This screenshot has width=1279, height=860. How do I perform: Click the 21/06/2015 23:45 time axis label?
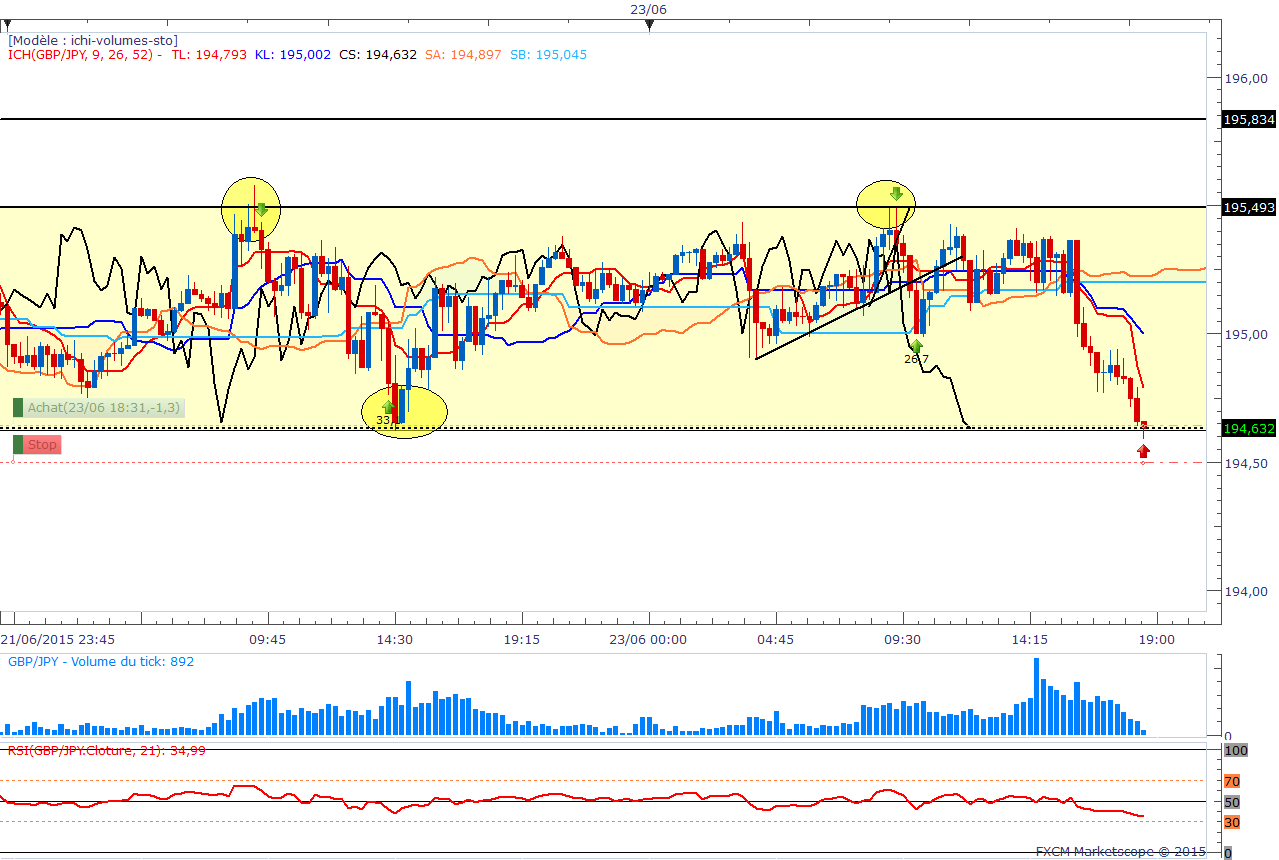click(57, 639)
